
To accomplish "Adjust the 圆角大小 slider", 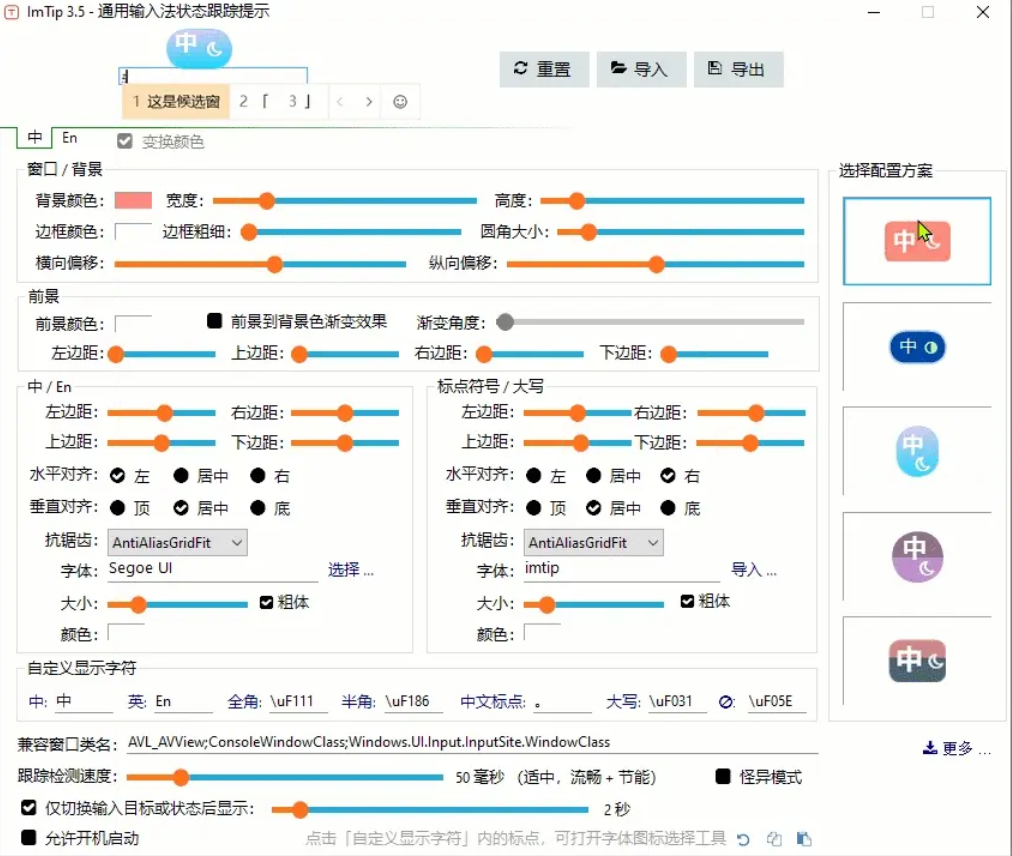I will pyautogui.click(x=680, y=232).
